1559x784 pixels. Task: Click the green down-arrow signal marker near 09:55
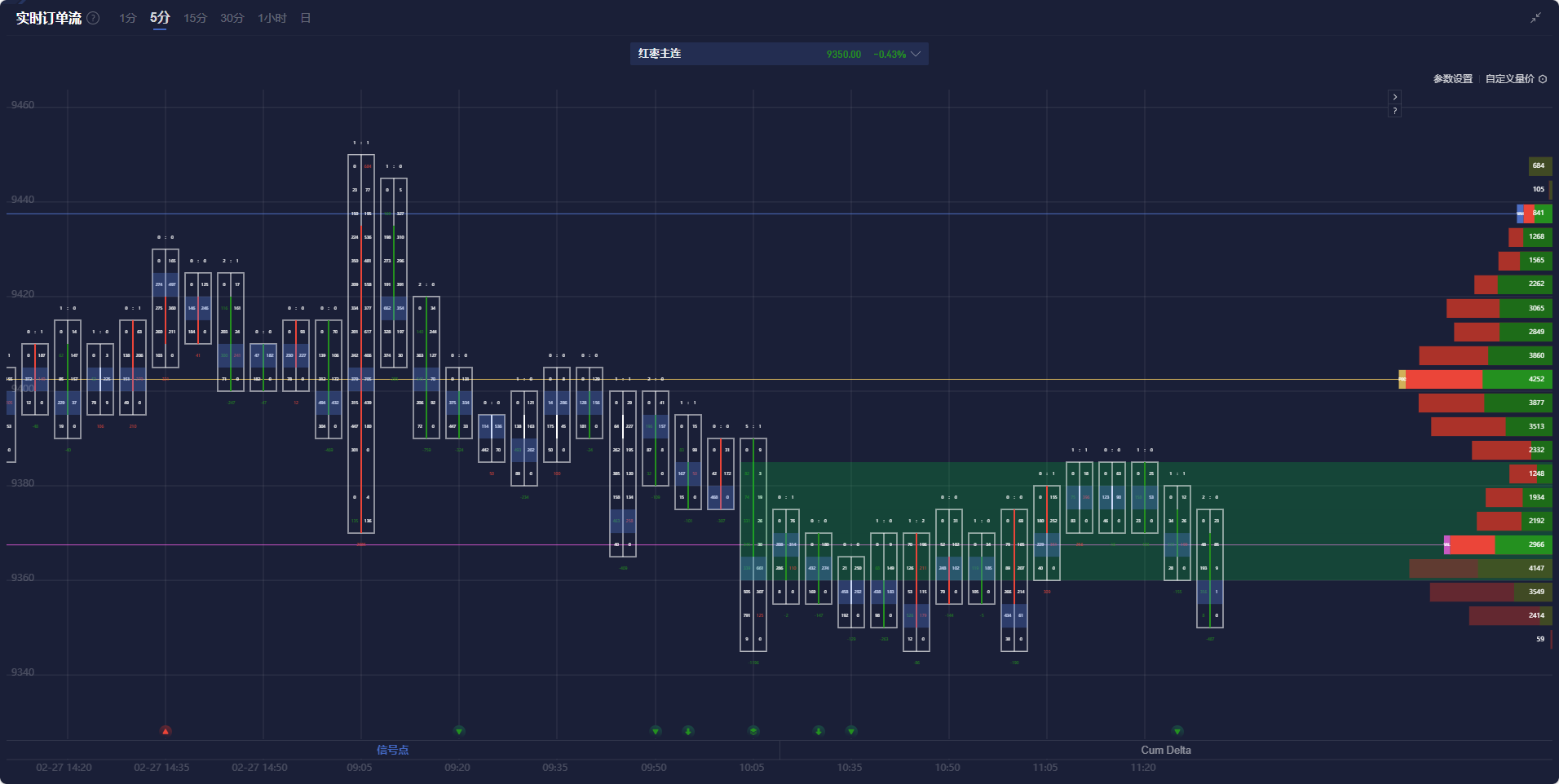688,731
